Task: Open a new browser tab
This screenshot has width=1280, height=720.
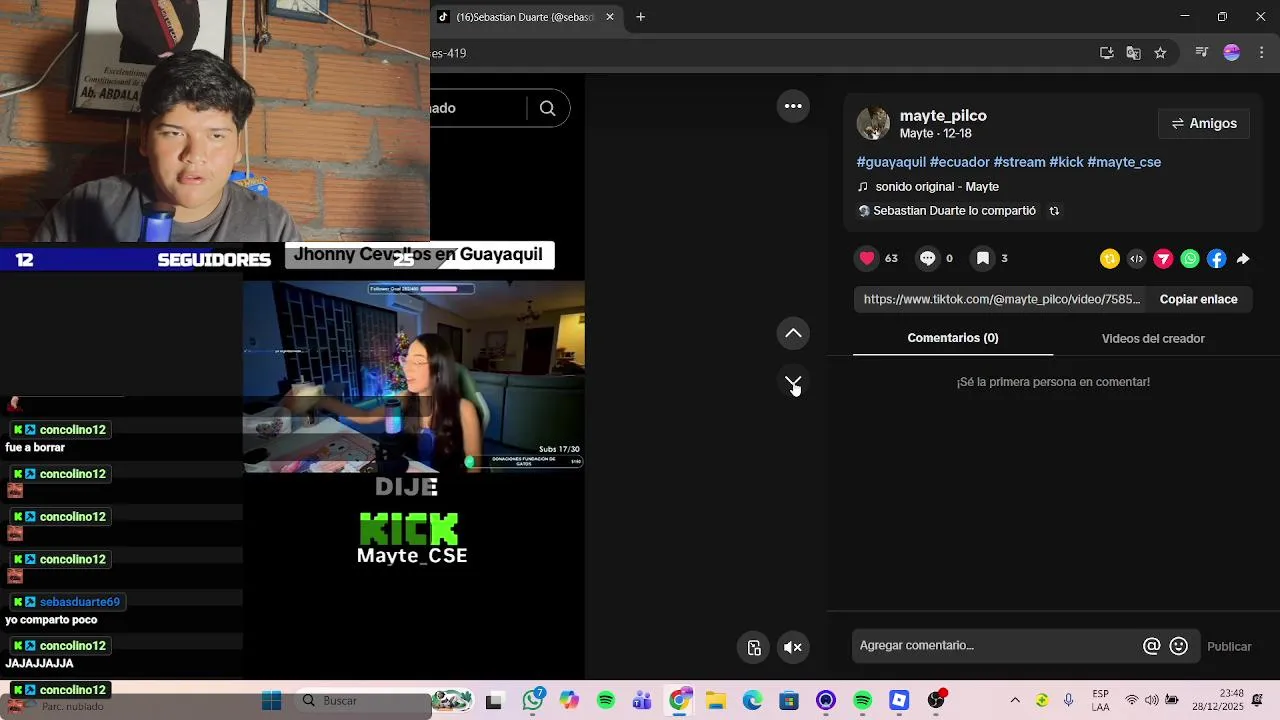Action: (x=641, y=17)
